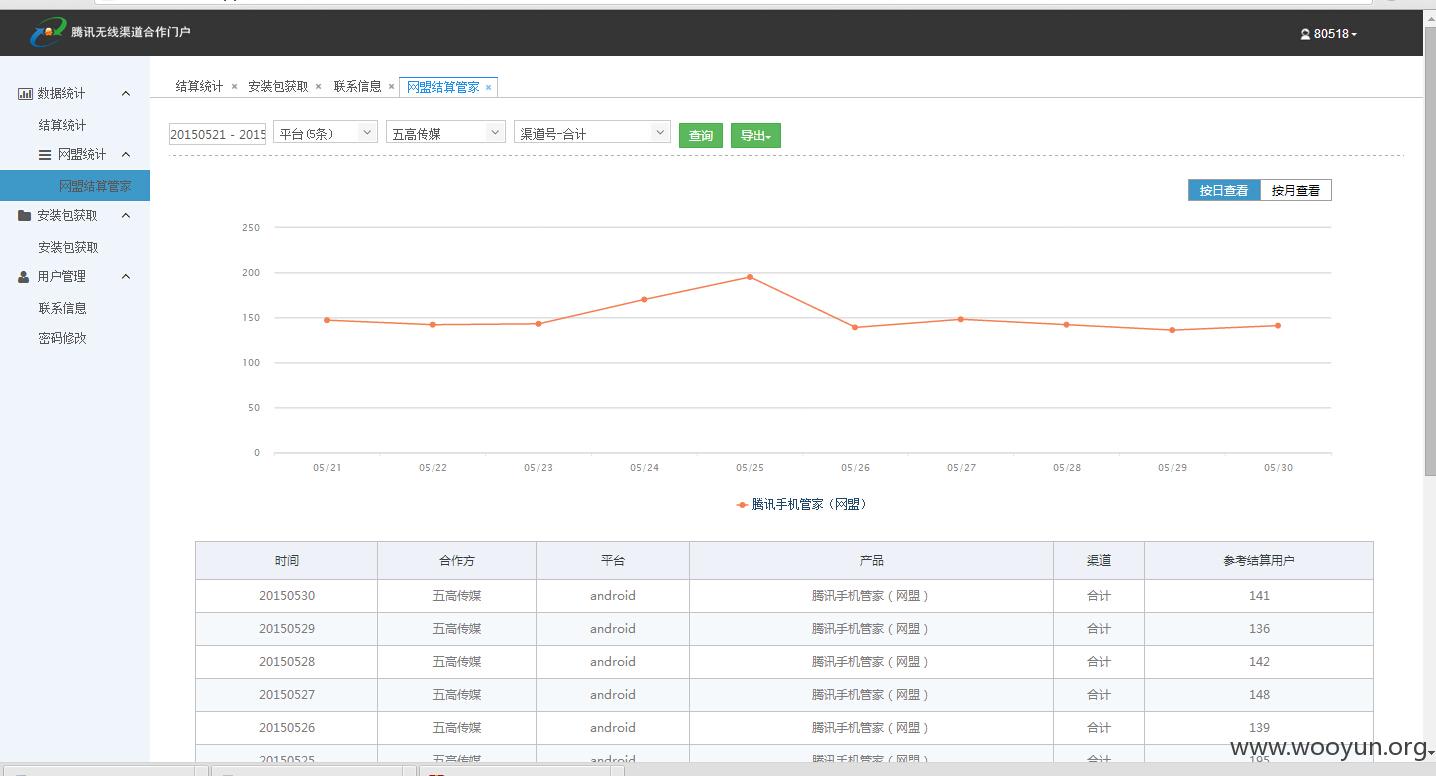Click the 20150526 date cell
The image size is (1436, 776).
287,728
